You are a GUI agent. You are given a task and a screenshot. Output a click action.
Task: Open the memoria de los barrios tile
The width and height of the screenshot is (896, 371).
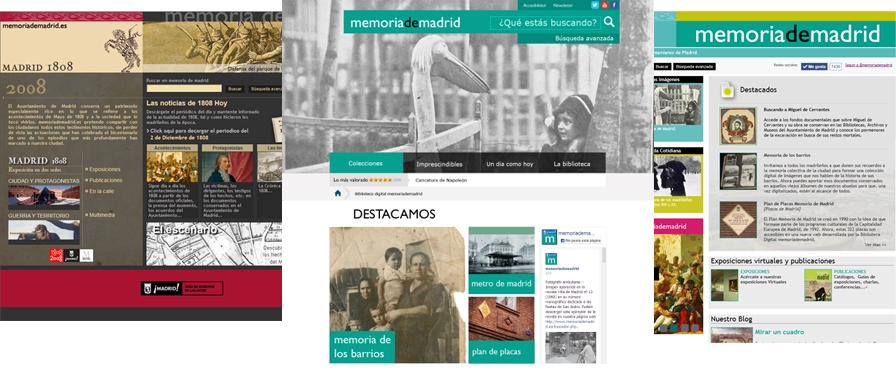pos(397,295)
